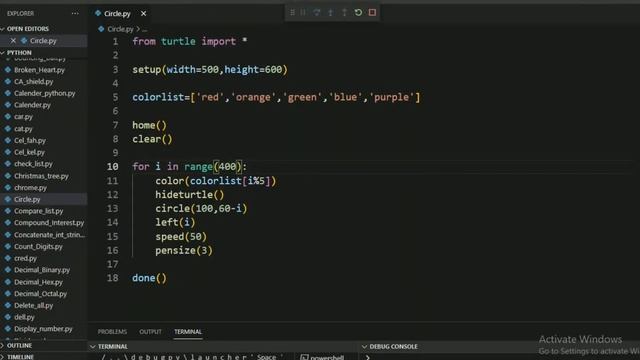The width and height of the screenshot is (640, 360).
Task: Grab the debug toolbar drag handle
Action: pyautogui.click(x=292, y=13)
